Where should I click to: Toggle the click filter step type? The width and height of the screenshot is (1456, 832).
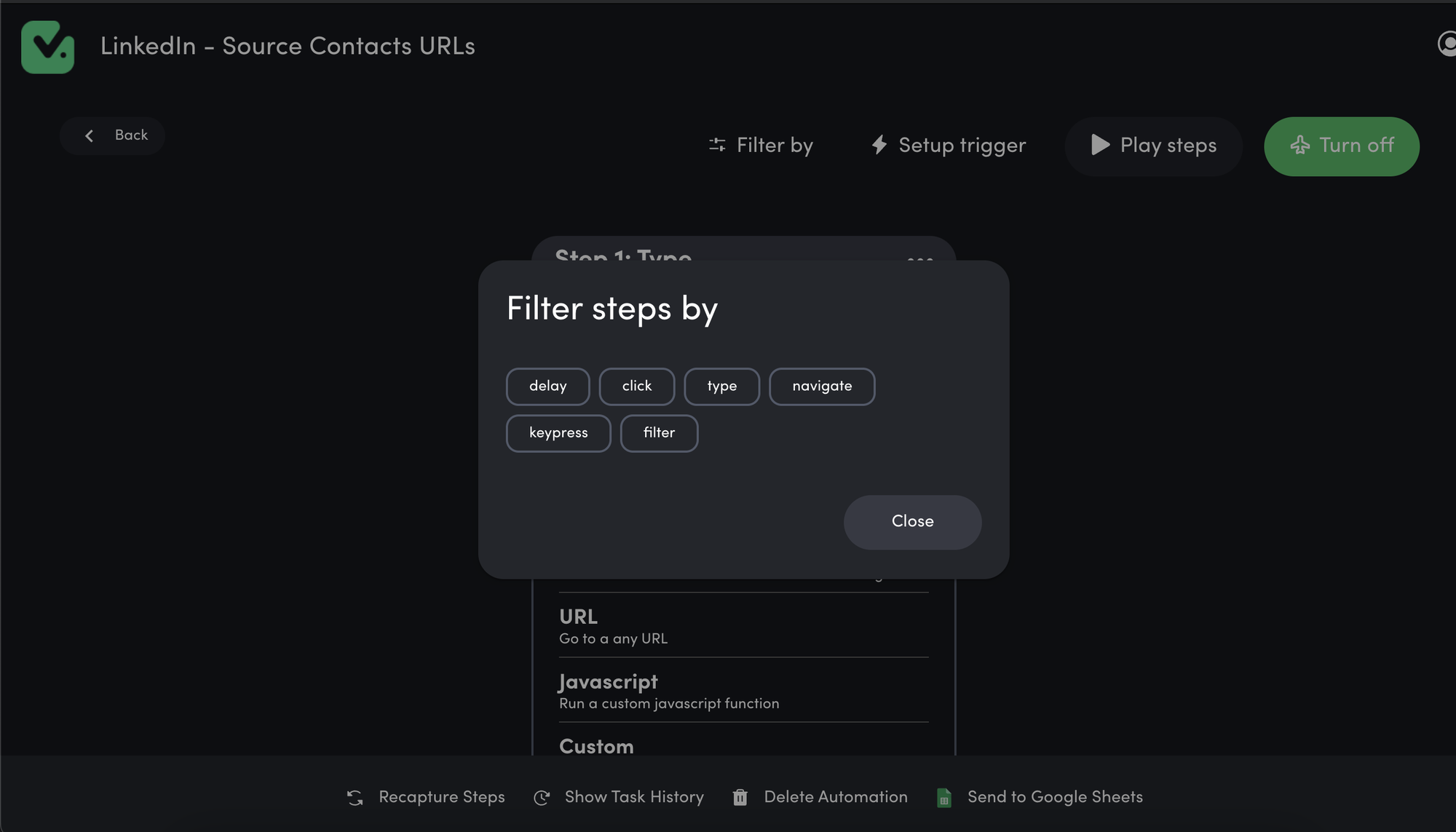point(636,386)
